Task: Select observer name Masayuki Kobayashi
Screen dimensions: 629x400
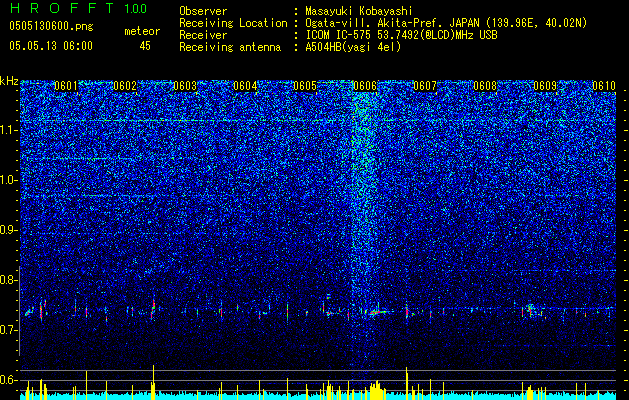Action: coord(359,11)
